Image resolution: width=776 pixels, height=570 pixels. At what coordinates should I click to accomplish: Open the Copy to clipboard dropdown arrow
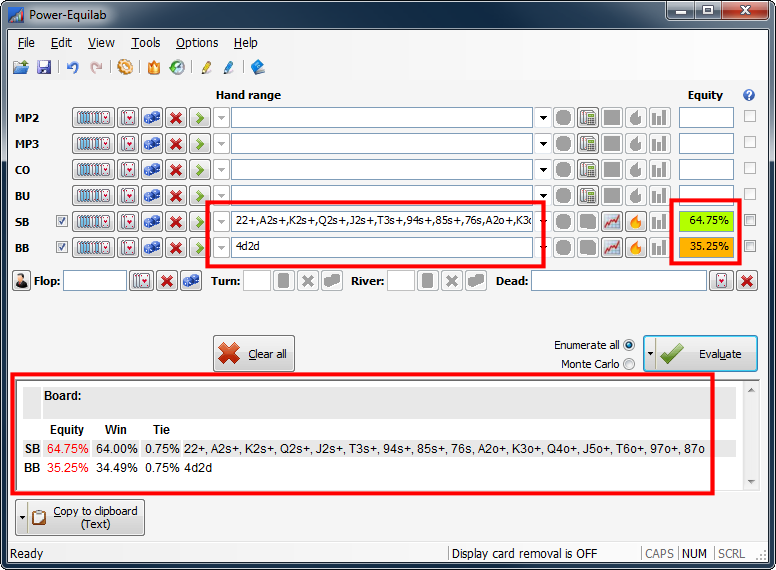pos(22,518)
